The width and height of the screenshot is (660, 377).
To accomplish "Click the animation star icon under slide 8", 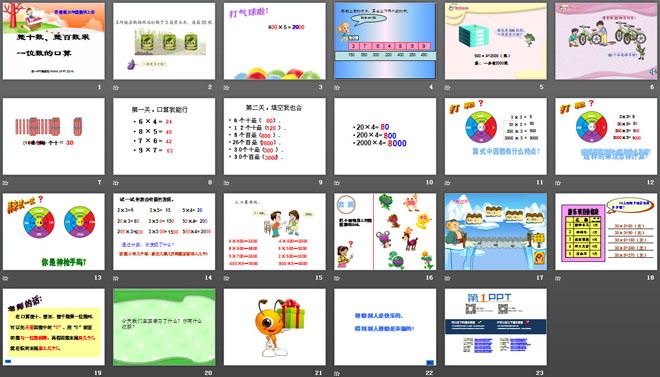I will [116, 183].
